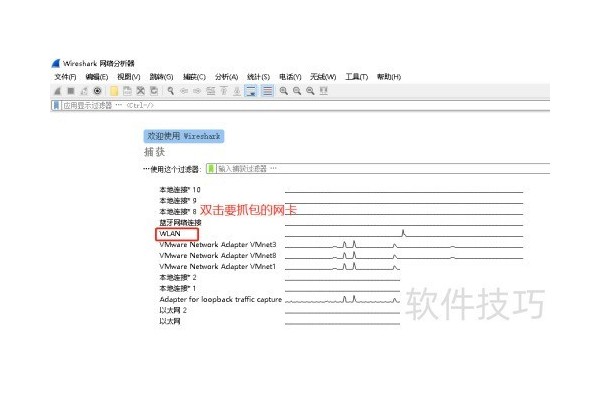The image size is (600, 400).
Task: Click the Go to last packet icon
Action: tap(237, 91)
